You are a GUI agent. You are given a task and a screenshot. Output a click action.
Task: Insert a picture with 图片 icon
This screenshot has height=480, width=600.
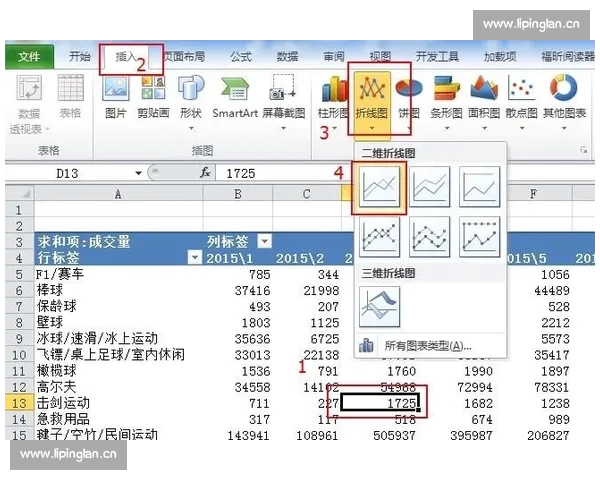(x=116, y=88)
